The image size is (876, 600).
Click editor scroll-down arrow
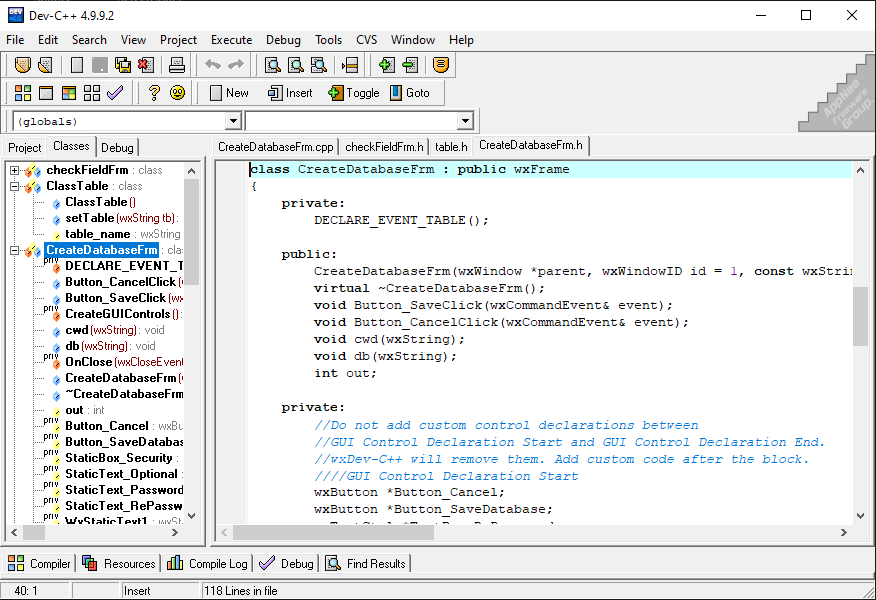pyautogui.click(x=860, y=516)
